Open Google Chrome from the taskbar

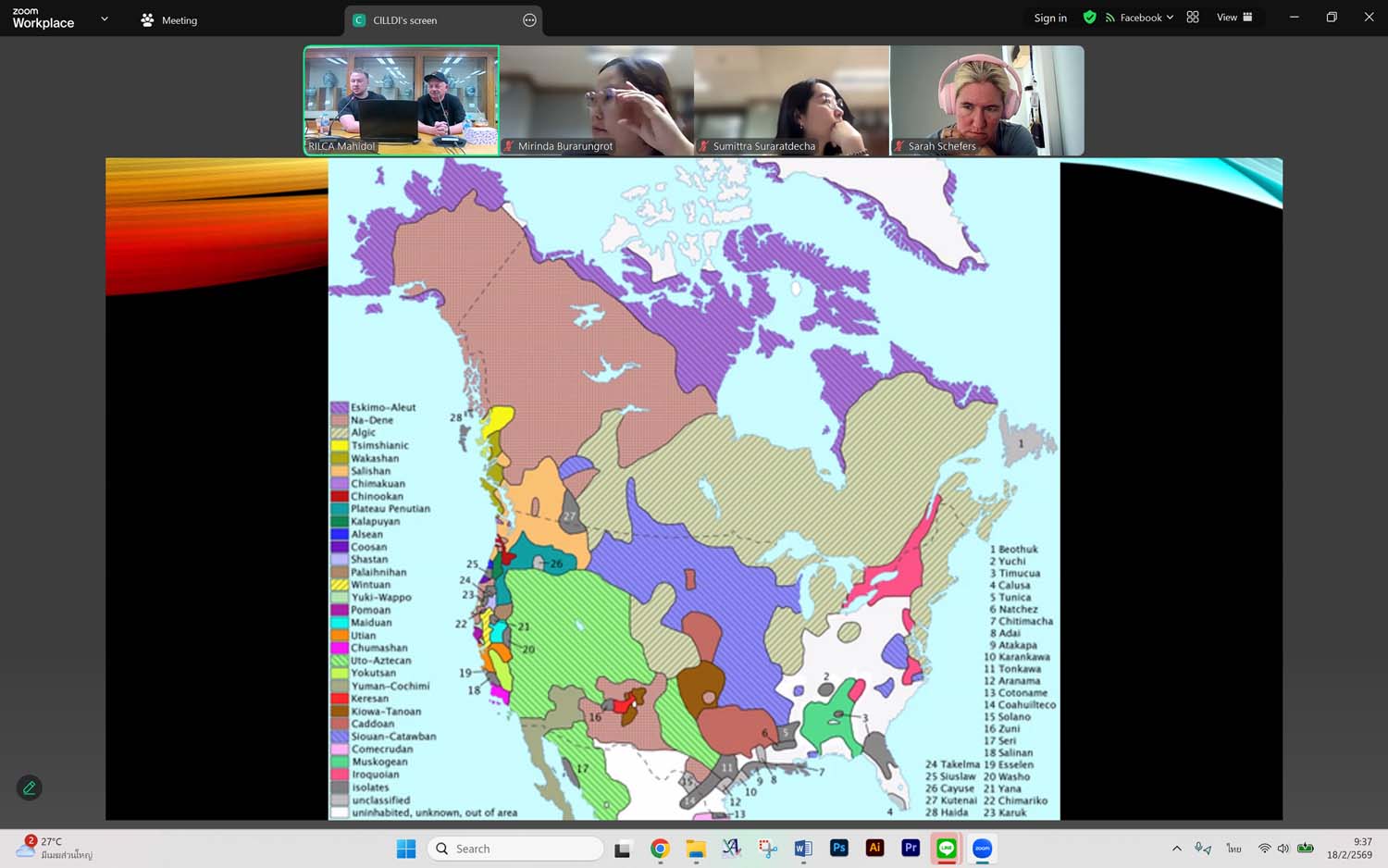660,848
